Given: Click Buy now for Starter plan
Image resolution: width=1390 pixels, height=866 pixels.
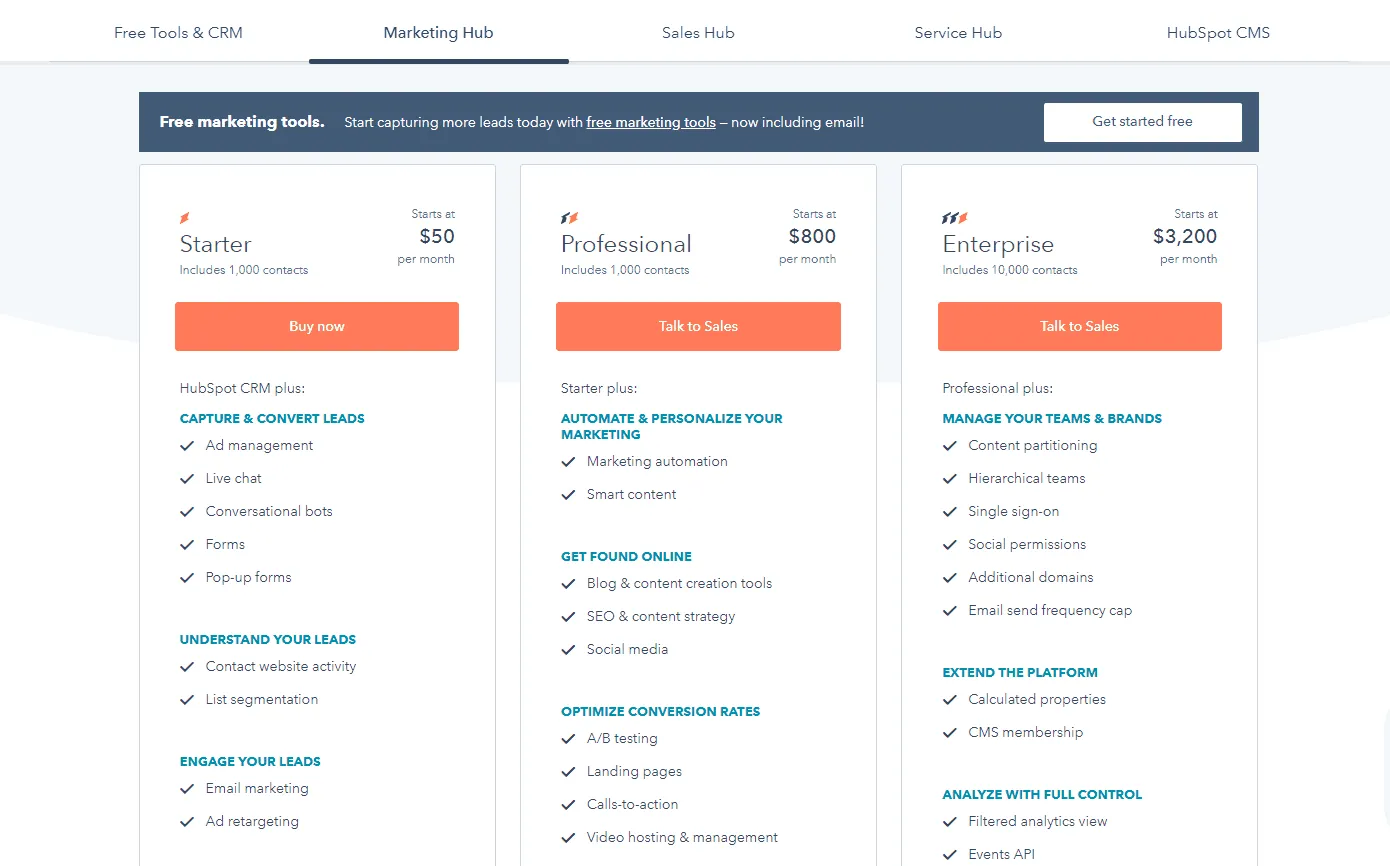Looking at the screenshot, I should coord(317,327).
